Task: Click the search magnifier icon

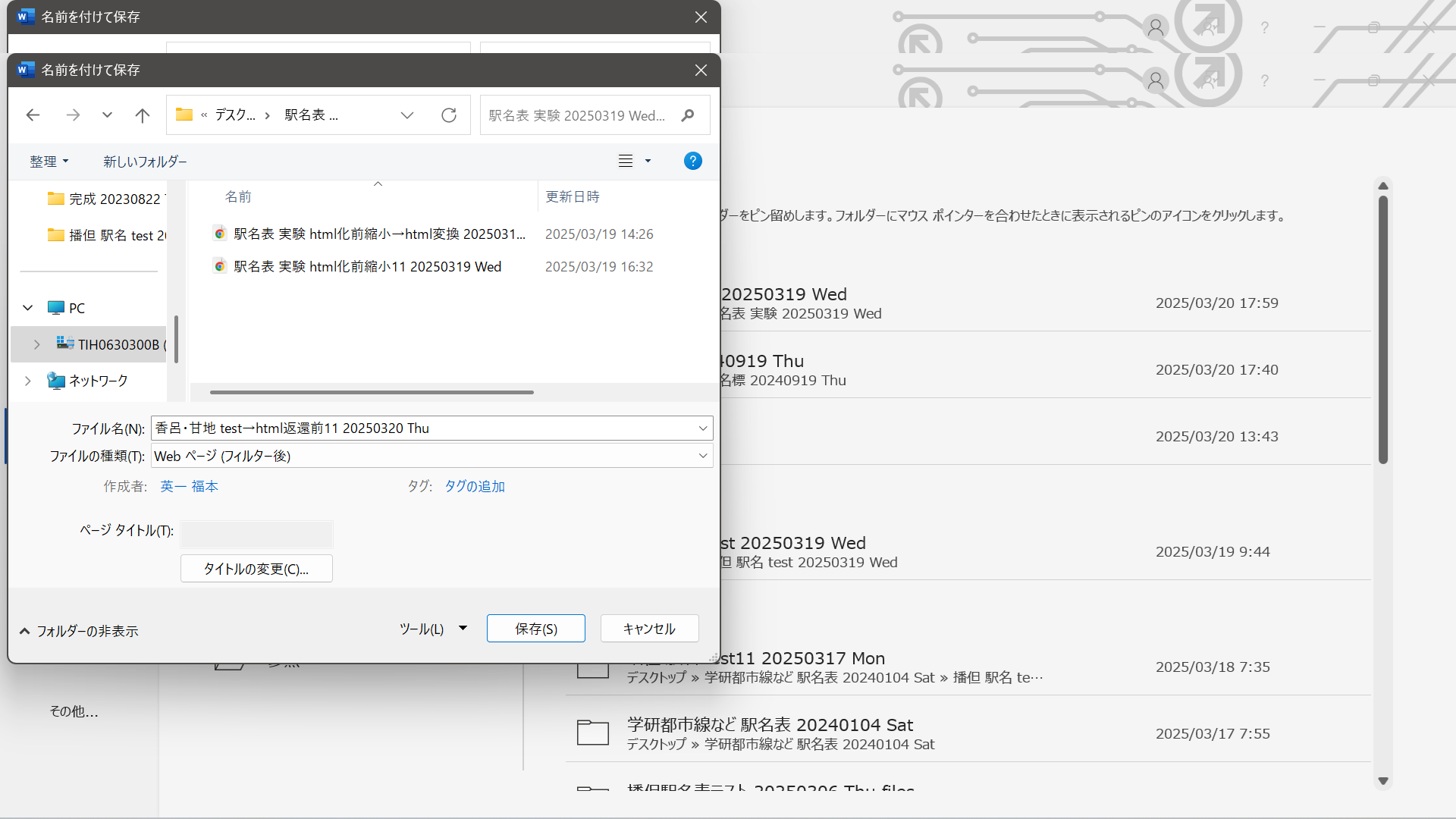Action: tap(688, 115)
